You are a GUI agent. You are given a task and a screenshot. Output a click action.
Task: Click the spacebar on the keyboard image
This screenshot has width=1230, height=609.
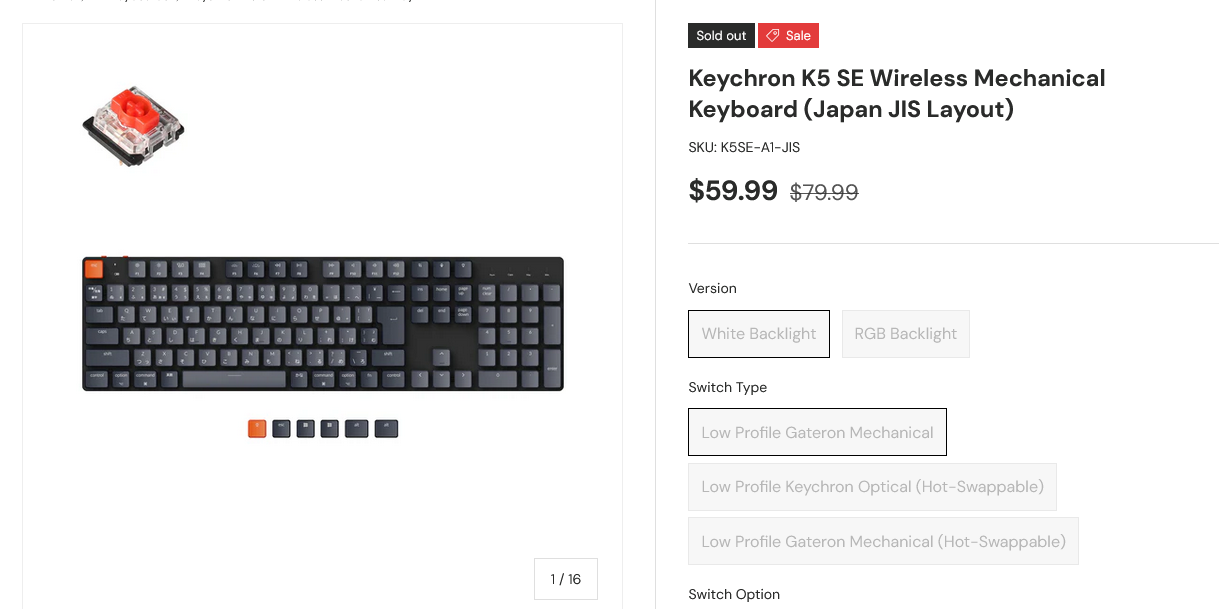coord(236,377)
